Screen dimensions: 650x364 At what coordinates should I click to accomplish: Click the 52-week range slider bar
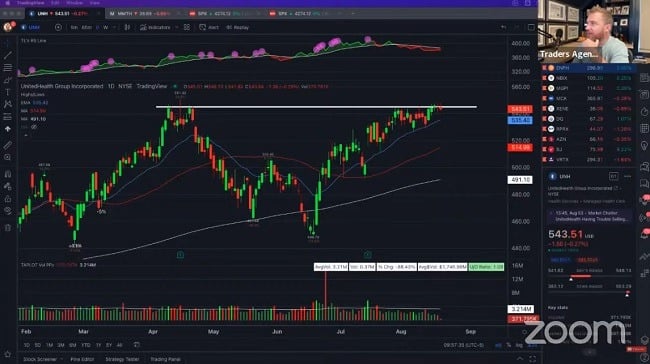[589, 292]
